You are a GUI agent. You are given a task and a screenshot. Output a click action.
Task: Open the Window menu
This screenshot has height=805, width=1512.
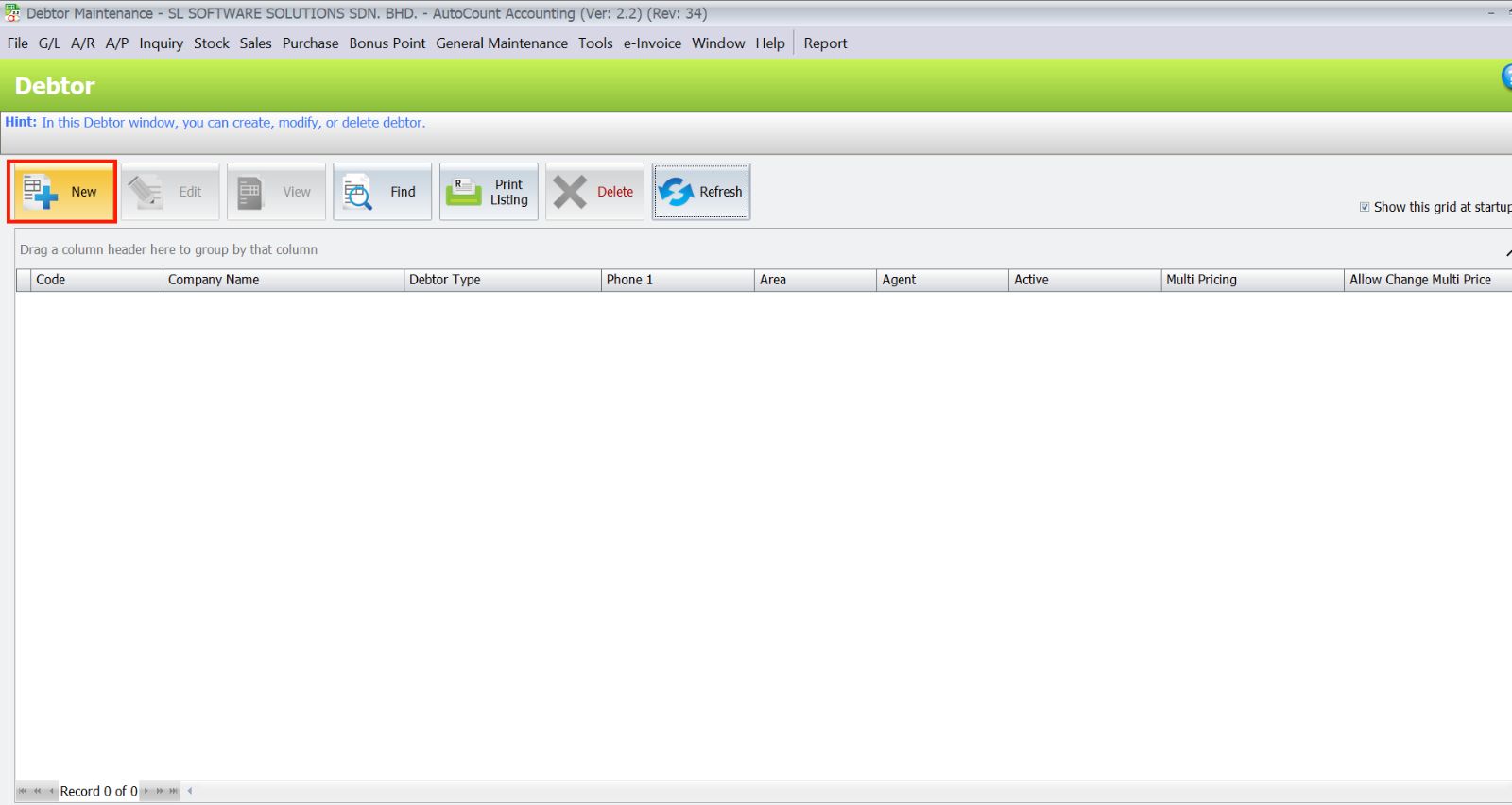[x=718, y=43]
